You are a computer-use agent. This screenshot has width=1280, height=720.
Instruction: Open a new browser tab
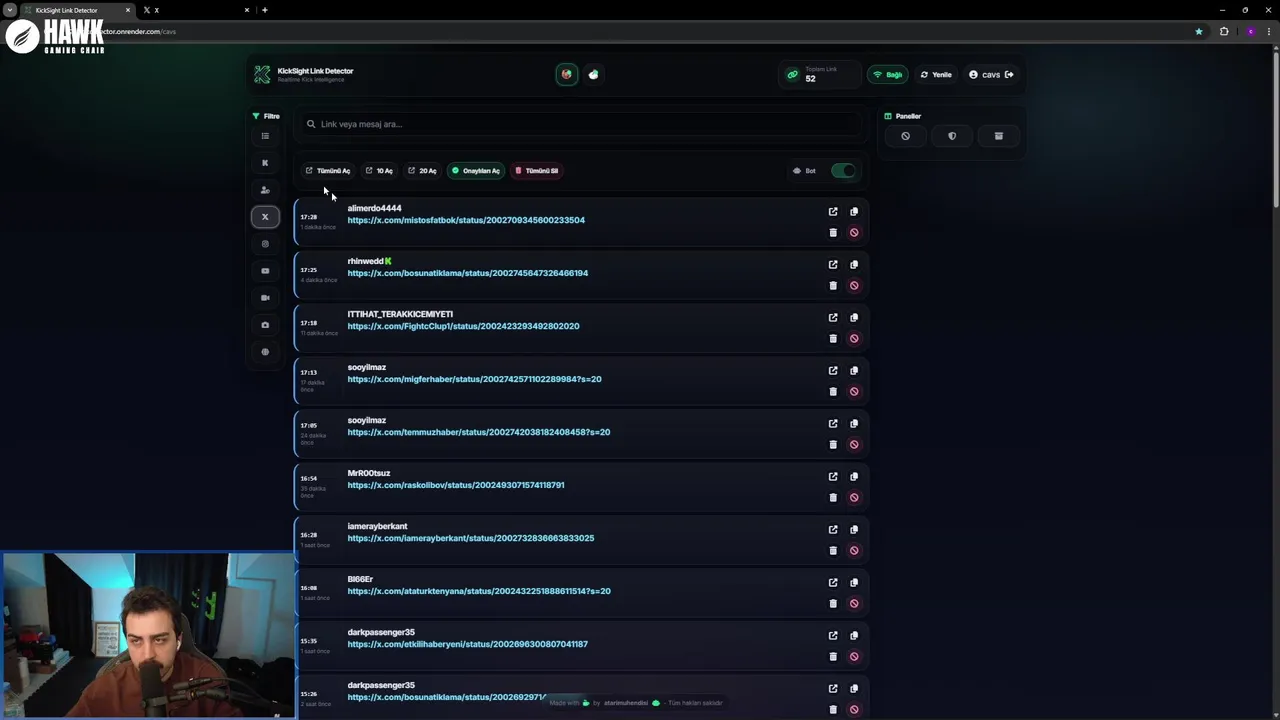pos(265,10)
